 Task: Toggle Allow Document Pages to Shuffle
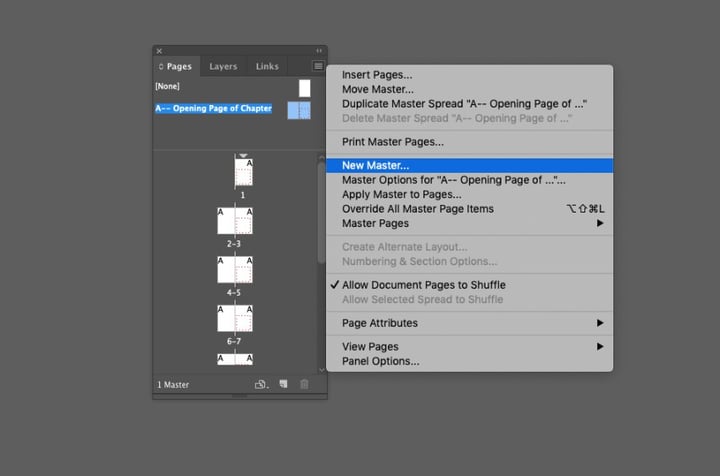click(469, 285)
